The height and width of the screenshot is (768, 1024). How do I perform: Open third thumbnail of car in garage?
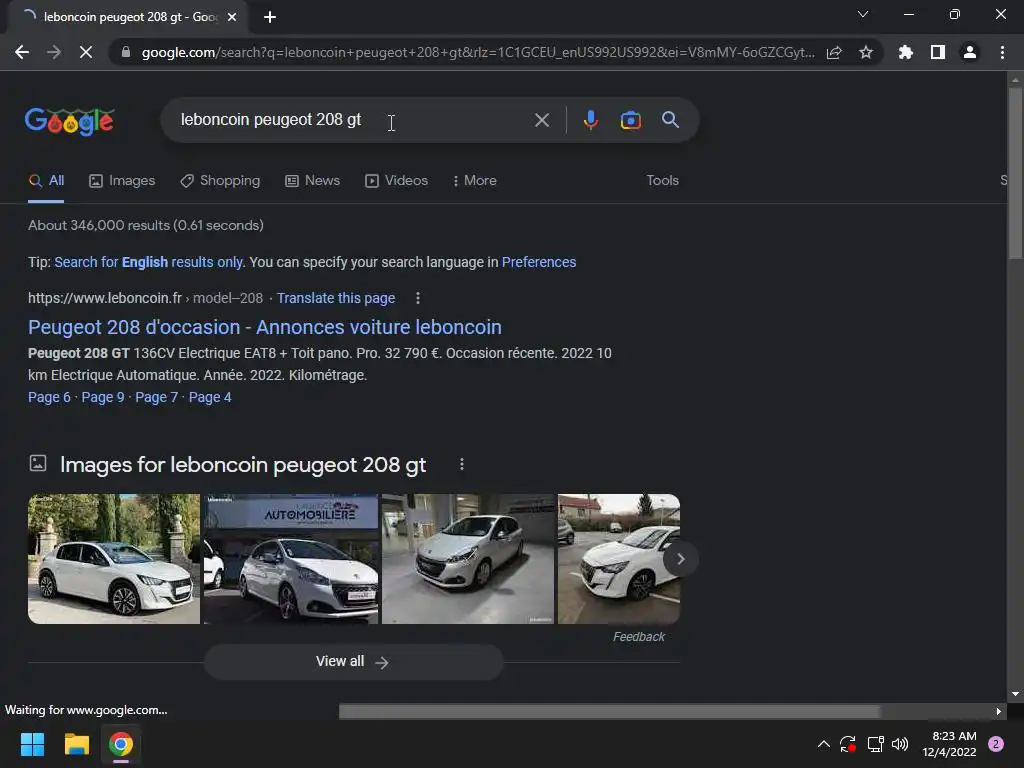tap(468, 559)
